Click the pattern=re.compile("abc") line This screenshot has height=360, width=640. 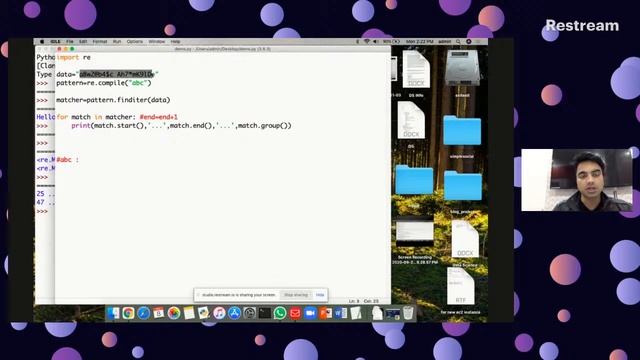[x=104, y=83]
